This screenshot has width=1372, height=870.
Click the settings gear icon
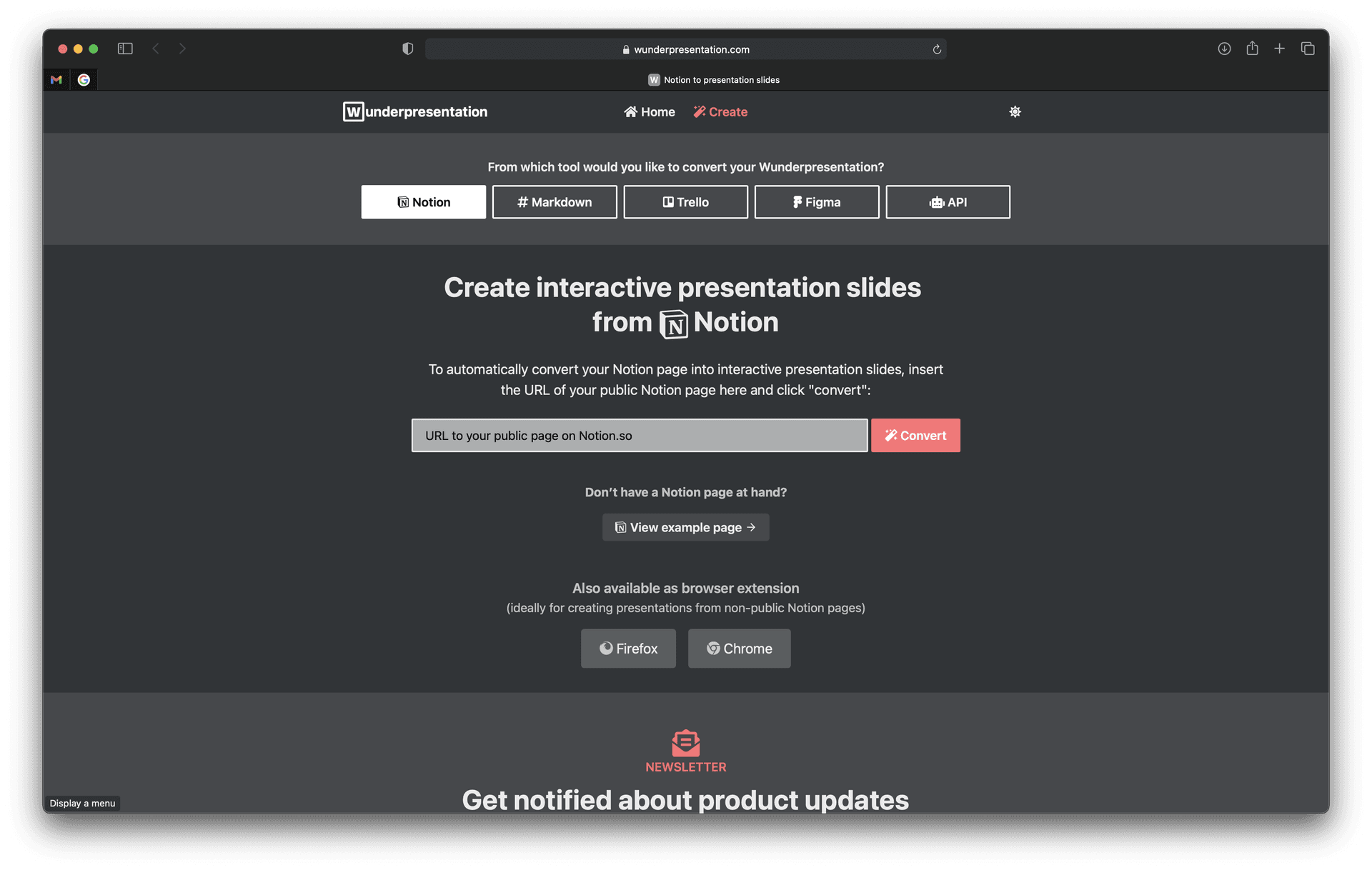[x=1014, y=110]
